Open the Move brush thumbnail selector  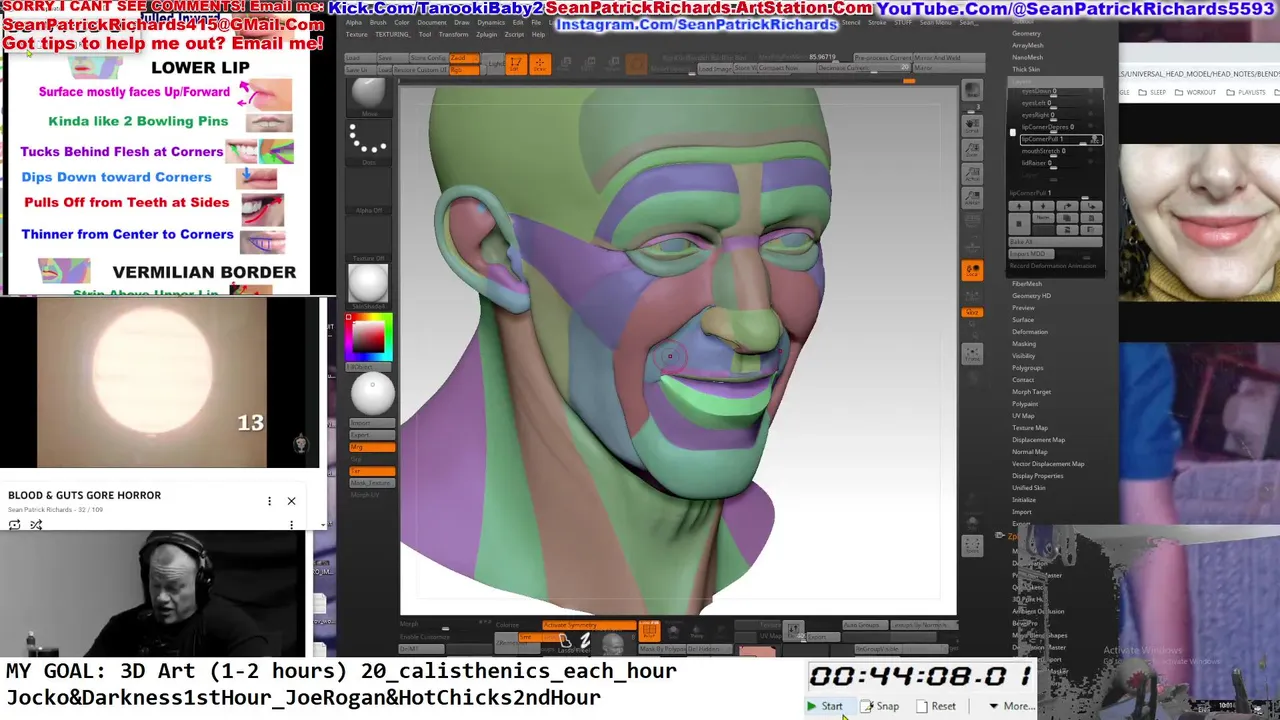click(x=368, y=96)
